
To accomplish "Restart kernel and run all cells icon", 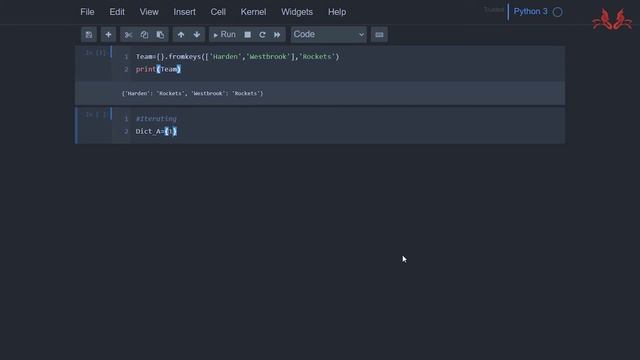I will point(277,35).
